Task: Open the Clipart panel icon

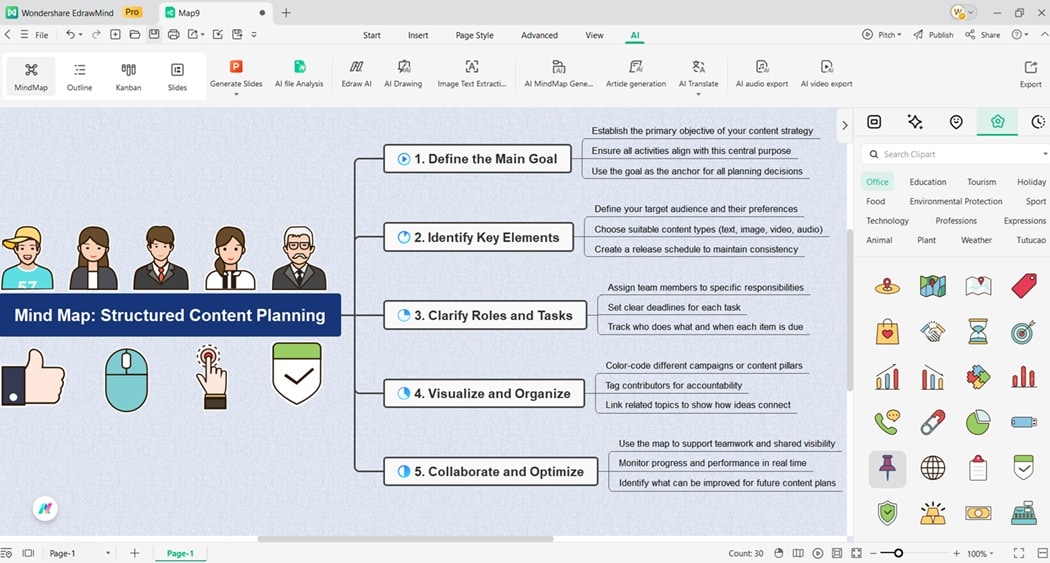Action: (x=998, y=121)
